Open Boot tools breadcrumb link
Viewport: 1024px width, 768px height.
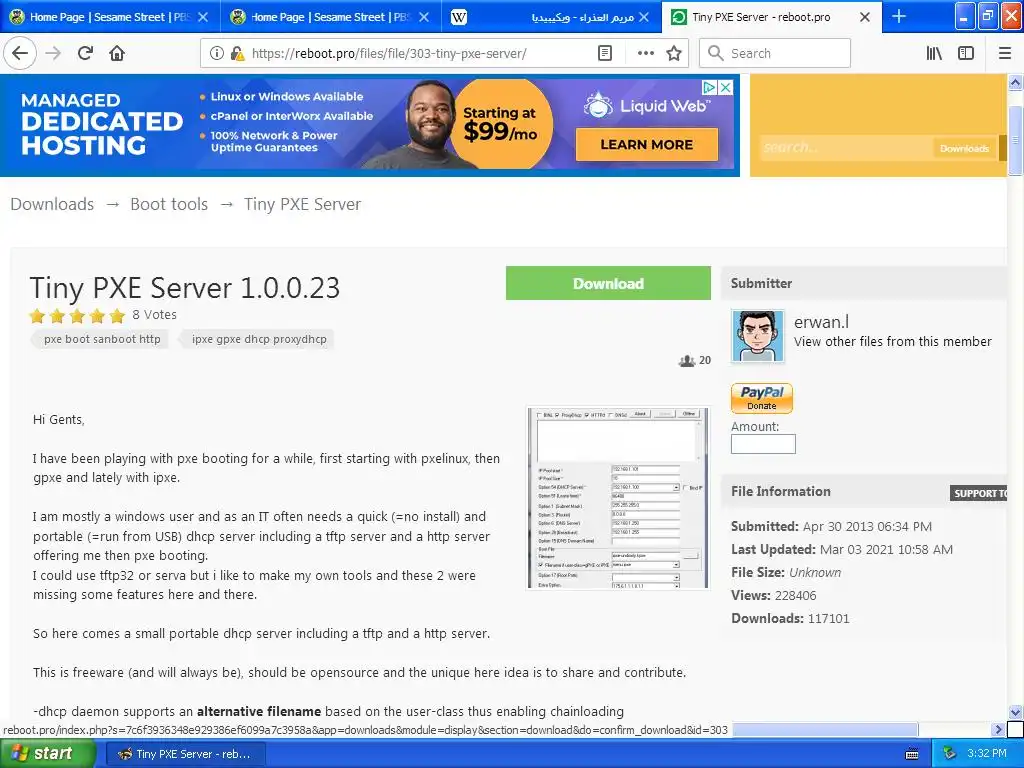point(169,204)
